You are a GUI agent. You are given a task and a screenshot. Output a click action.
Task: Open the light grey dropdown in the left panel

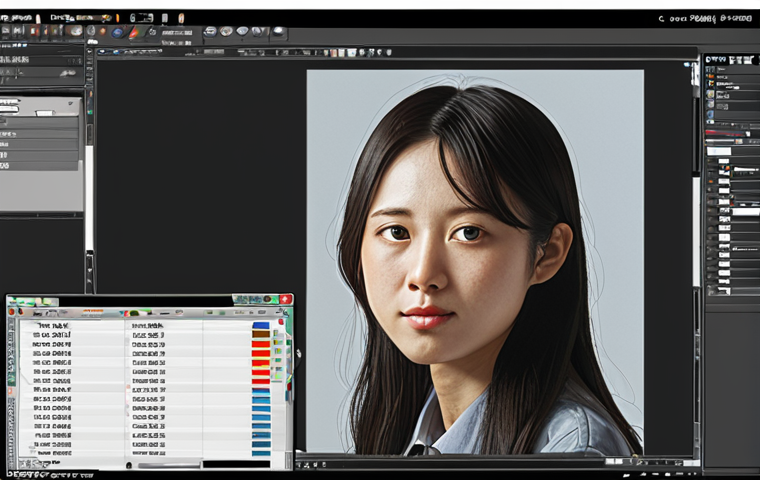point(41,107)
